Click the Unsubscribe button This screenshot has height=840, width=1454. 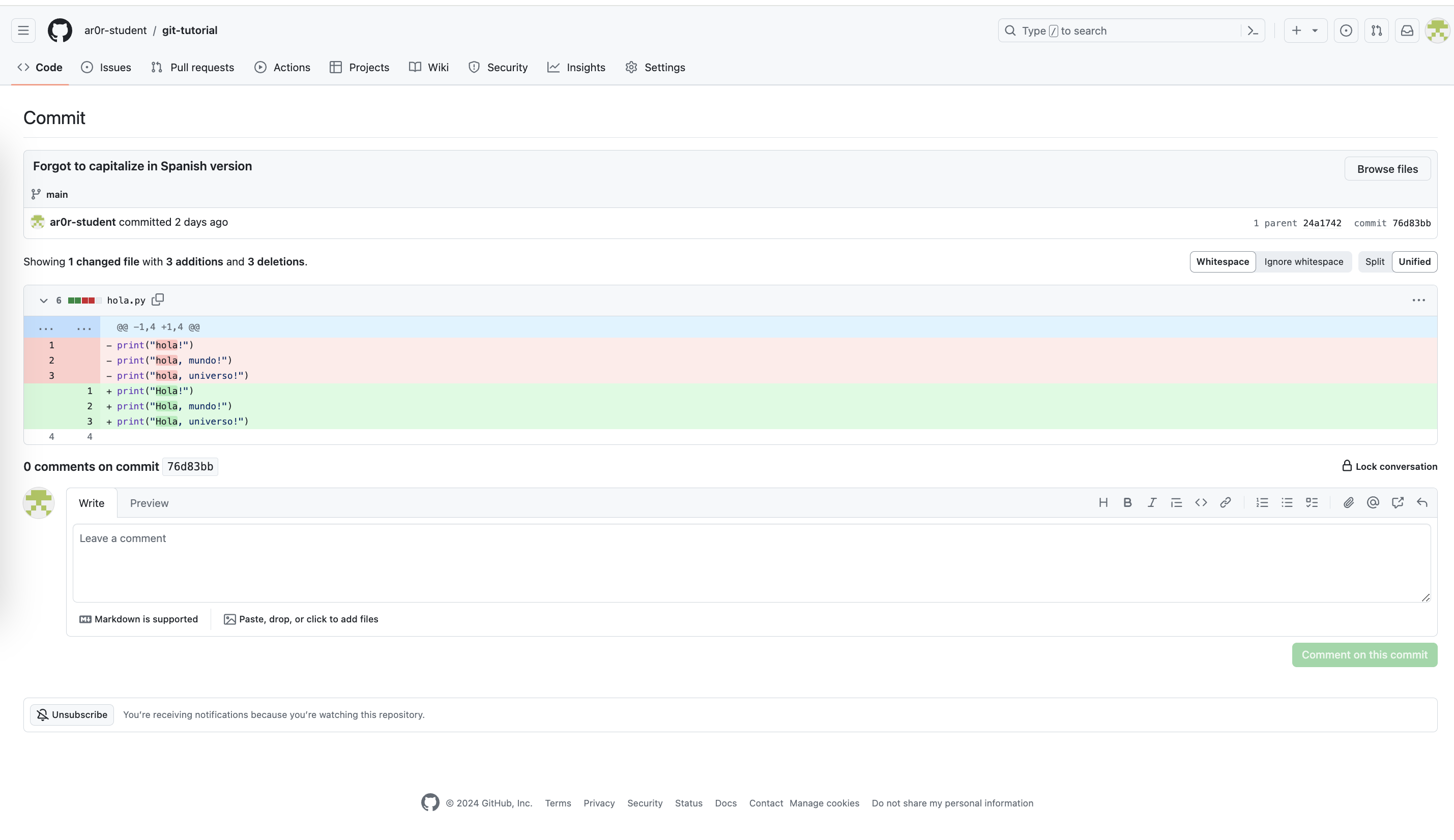point(72,715)
